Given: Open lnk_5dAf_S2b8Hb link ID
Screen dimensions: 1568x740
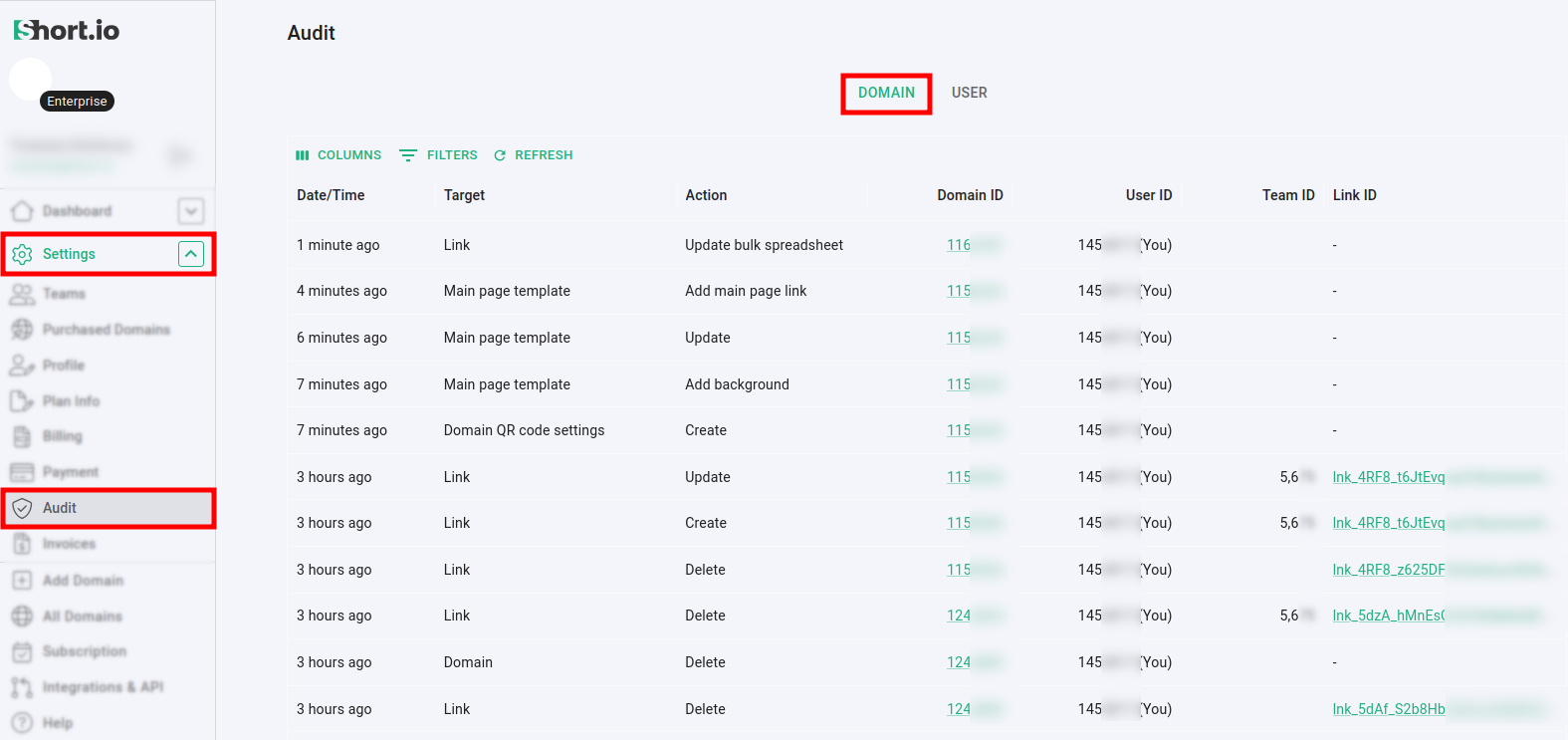Looking at the screenshot, I should pos(1439,709).
